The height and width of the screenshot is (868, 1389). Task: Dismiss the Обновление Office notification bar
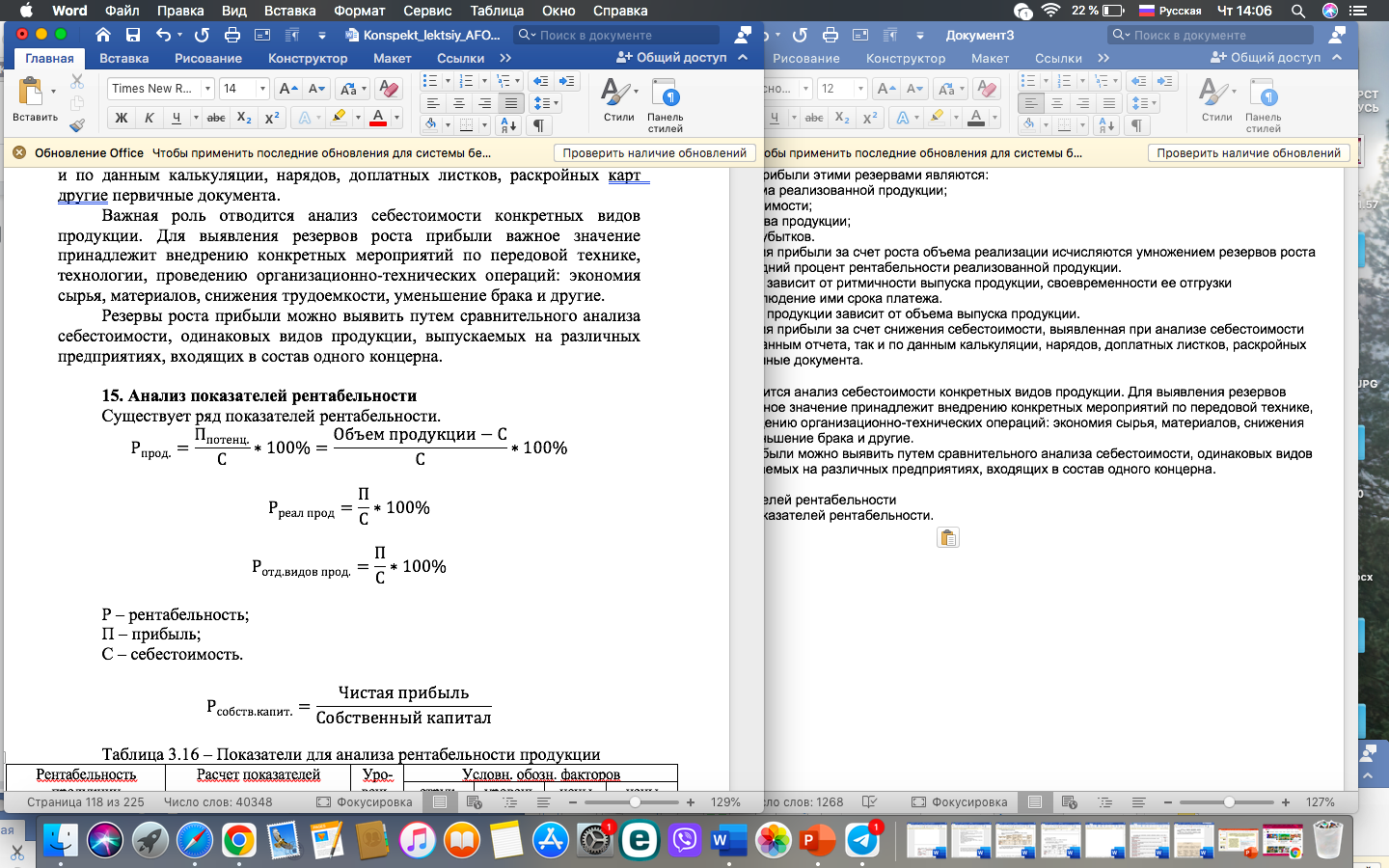18,152
